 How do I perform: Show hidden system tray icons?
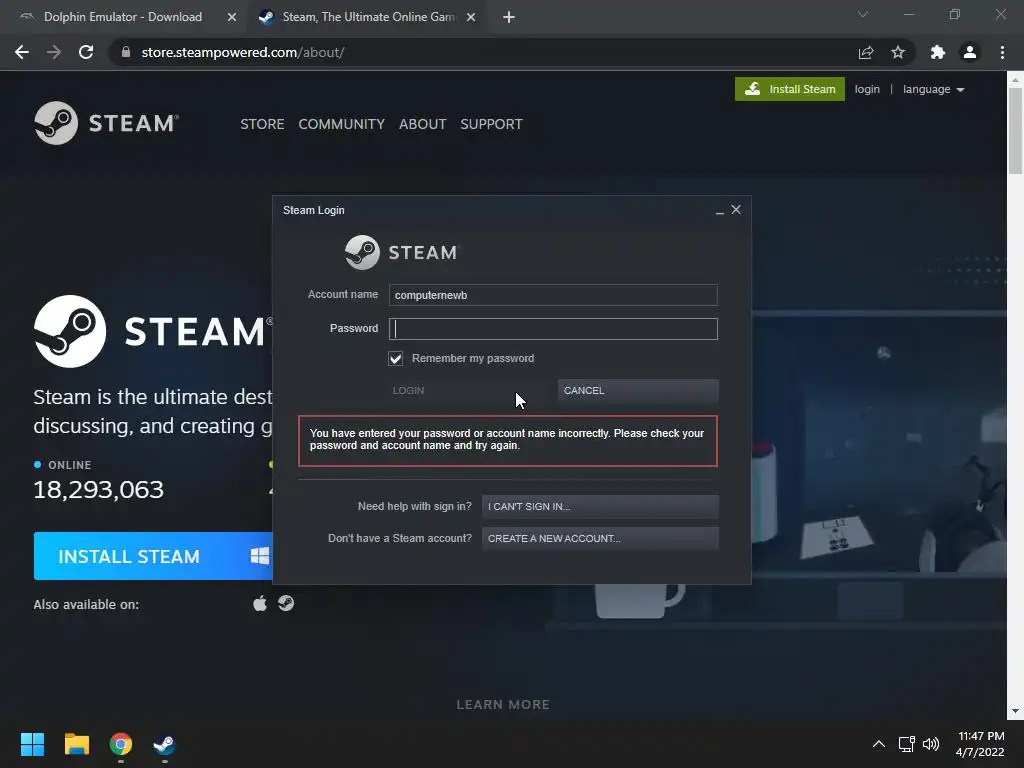pos(879,744)
